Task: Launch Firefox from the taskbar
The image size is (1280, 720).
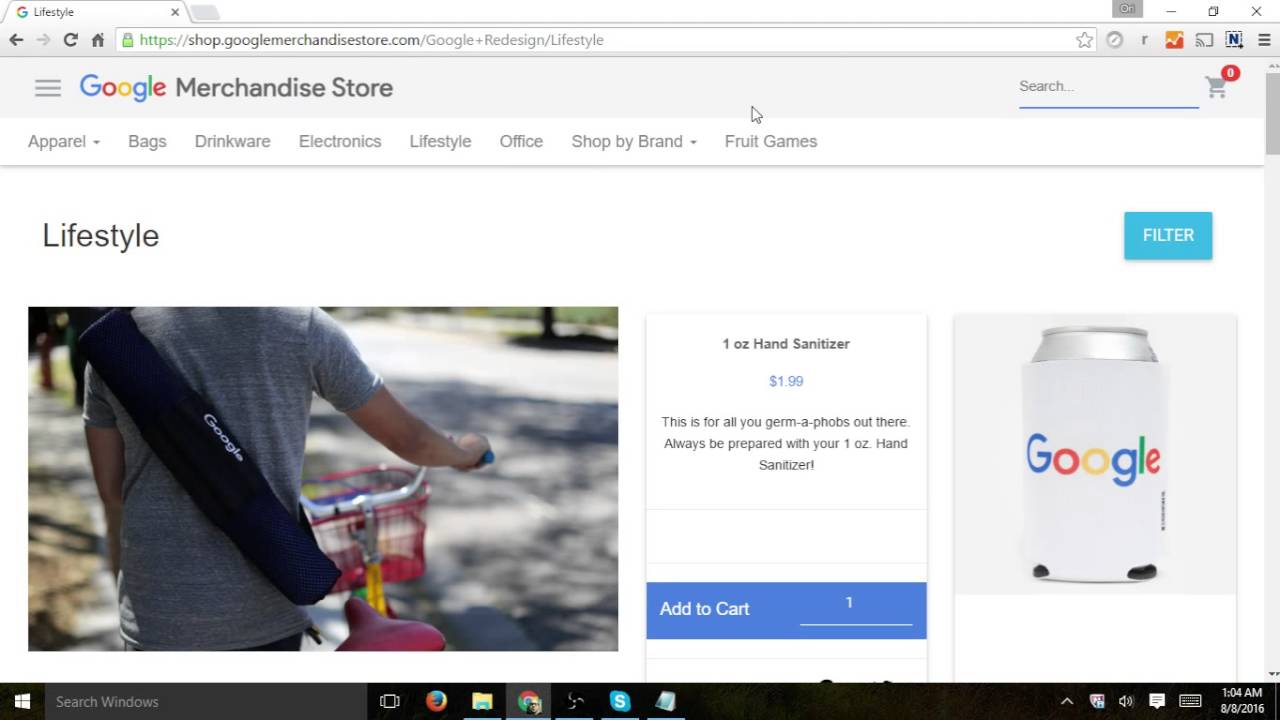Action: pyautogui.click(x=436, y=701)
